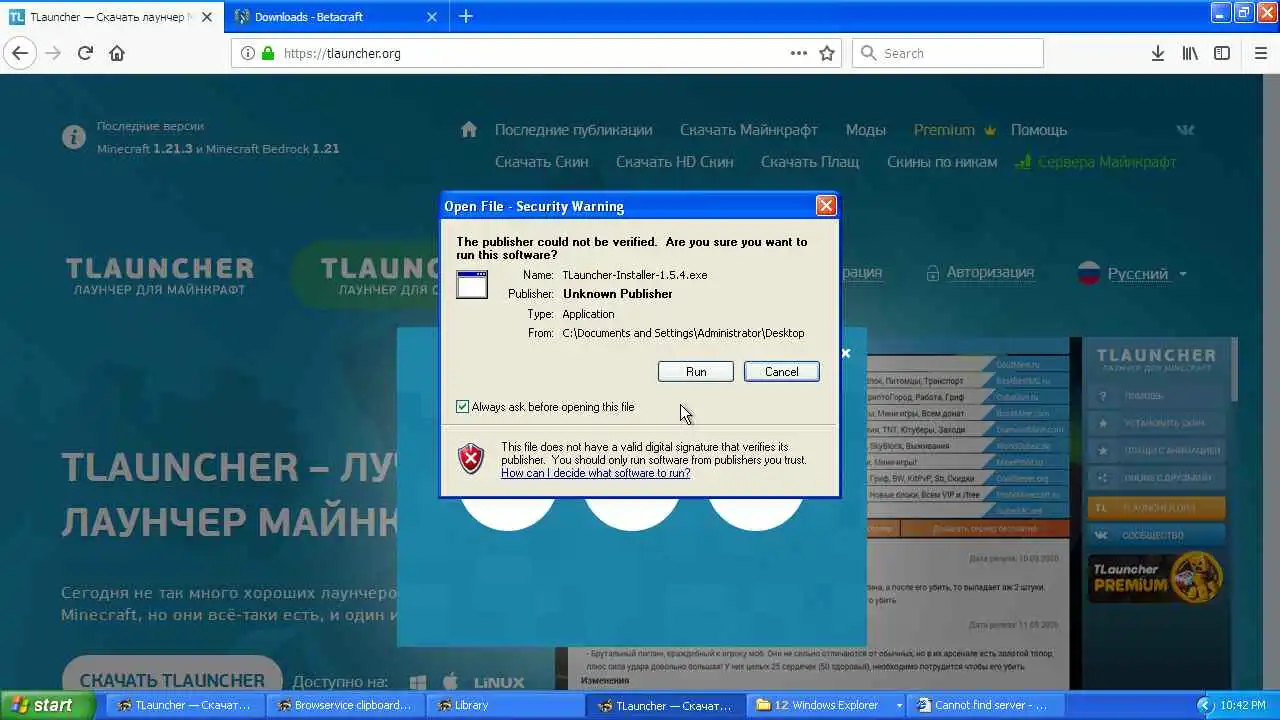This screenshot has height=720, width=1280.
Task: Switch to Library taskbar item
Action: 506,705
